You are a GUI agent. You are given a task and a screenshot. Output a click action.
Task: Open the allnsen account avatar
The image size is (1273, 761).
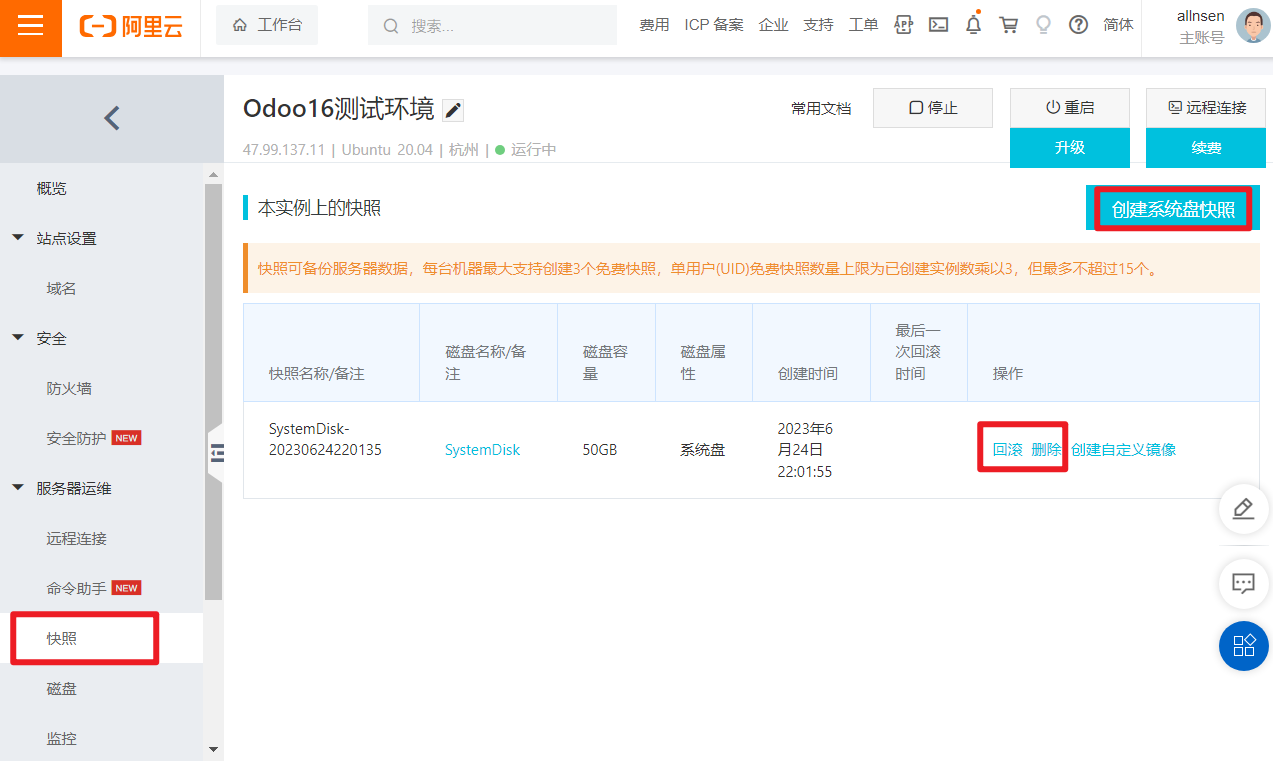(x=1253, y=26)
